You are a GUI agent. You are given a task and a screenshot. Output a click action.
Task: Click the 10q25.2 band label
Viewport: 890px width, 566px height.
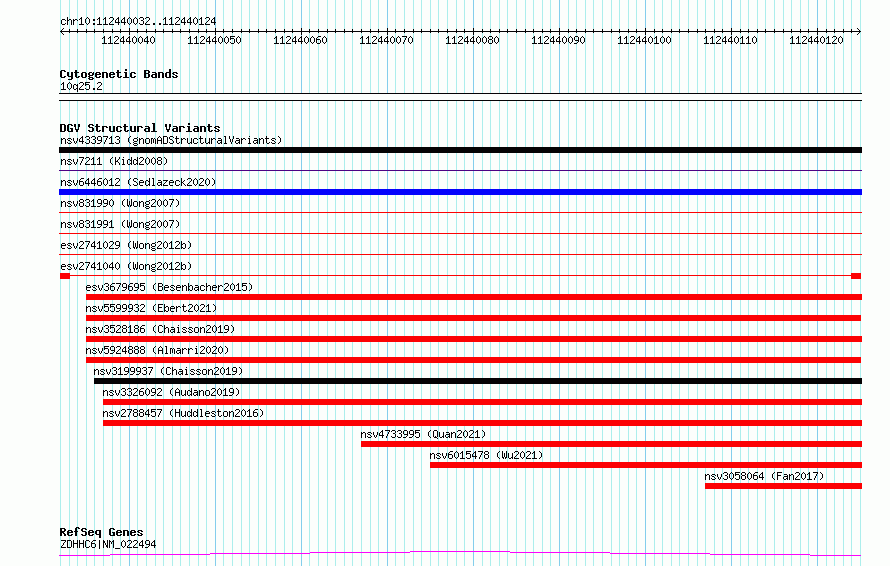[81, 86]
